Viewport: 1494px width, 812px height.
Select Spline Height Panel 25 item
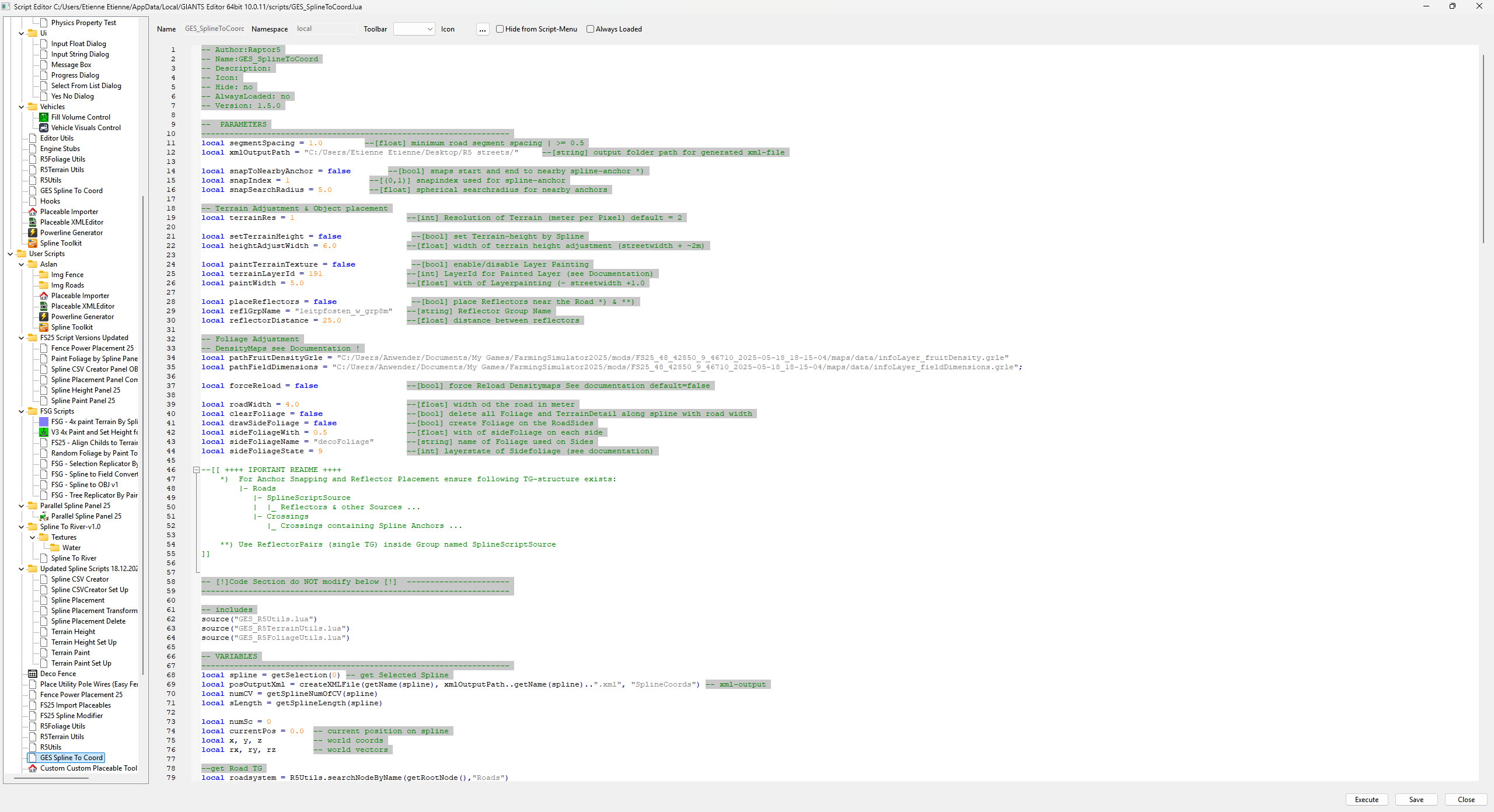point(86,390)
